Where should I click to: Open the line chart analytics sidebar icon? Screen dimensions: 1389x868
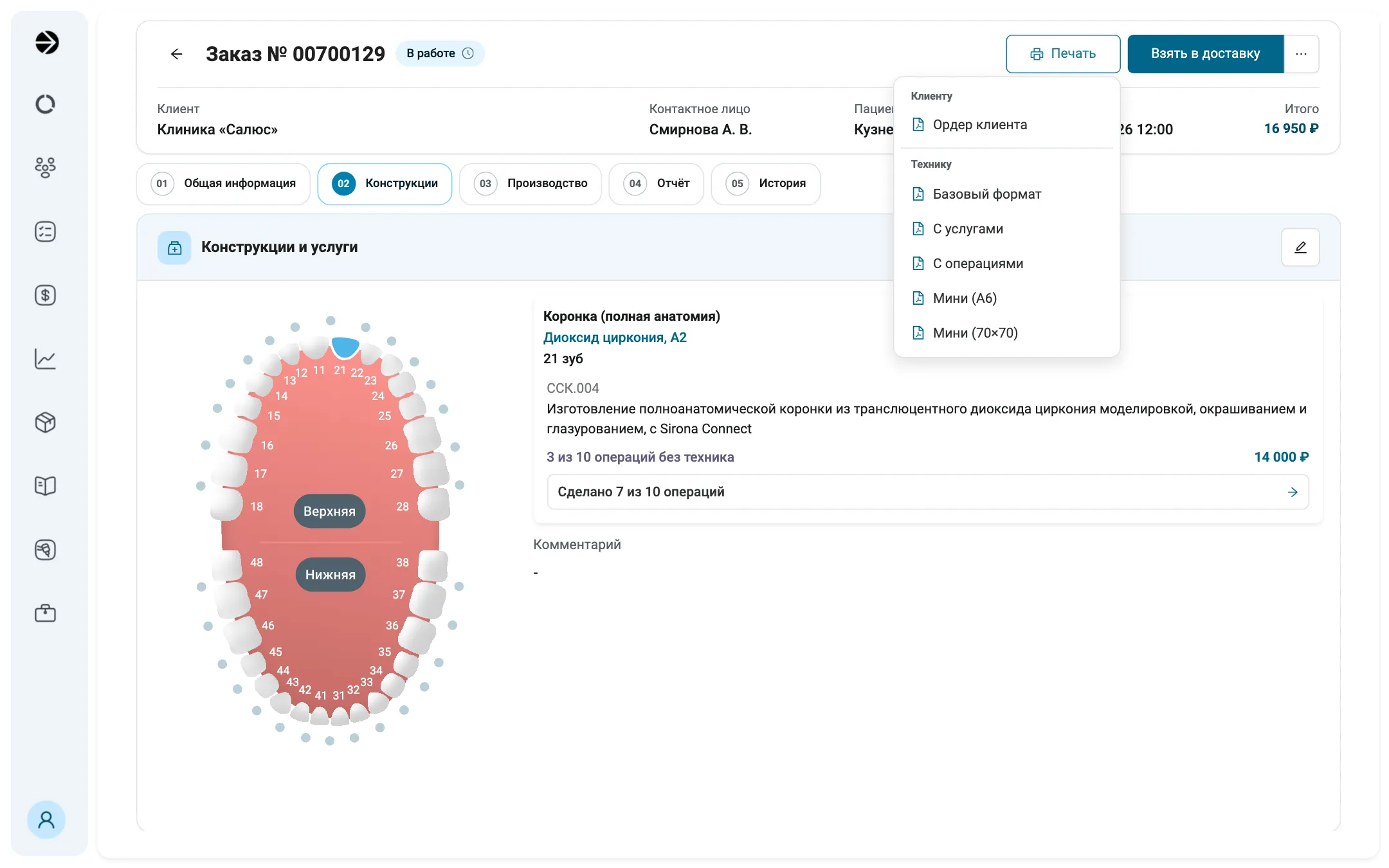45,359
